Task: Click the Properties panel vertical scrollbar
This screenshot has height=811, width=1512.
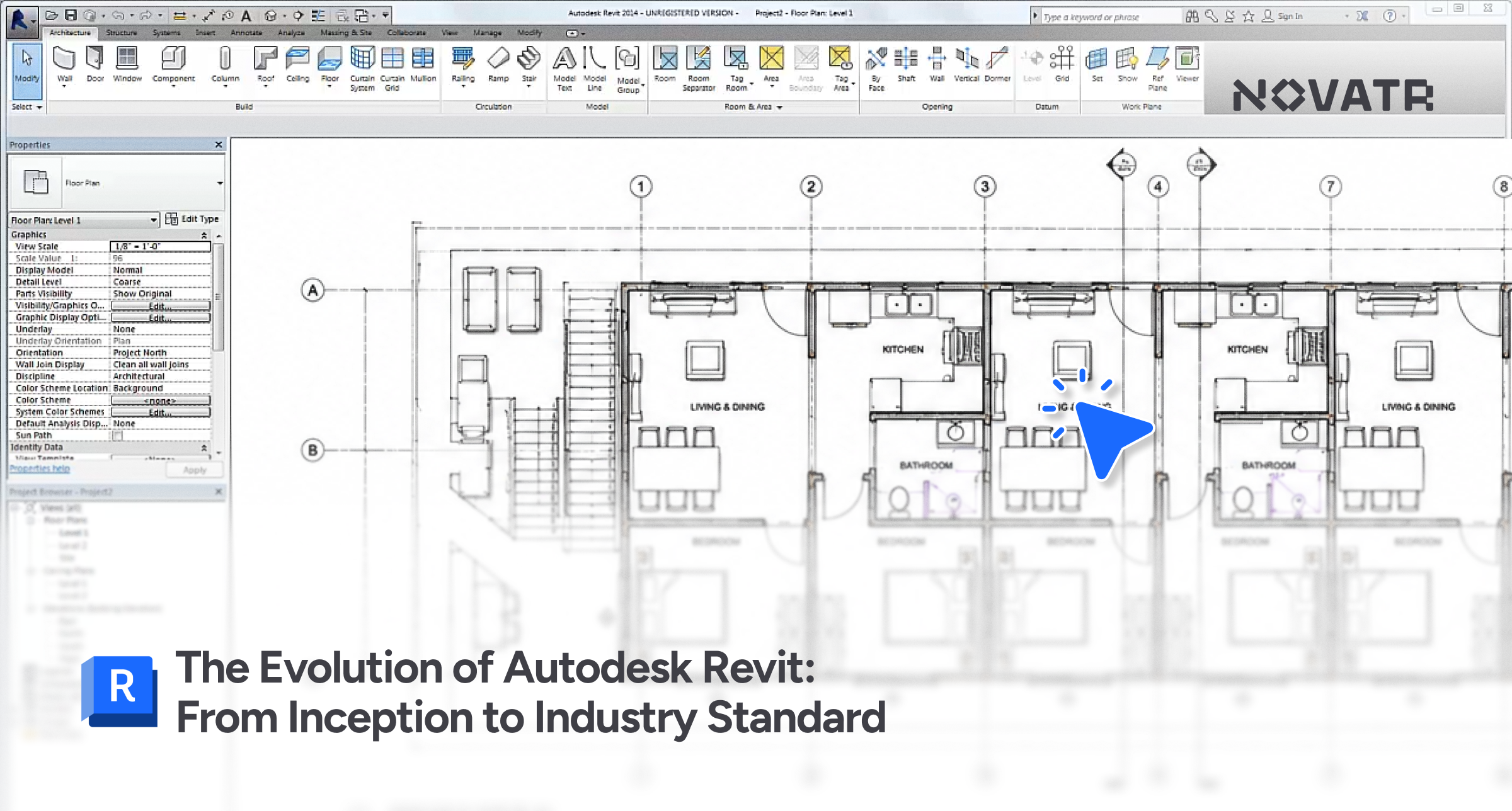Action: click(219, 297)
